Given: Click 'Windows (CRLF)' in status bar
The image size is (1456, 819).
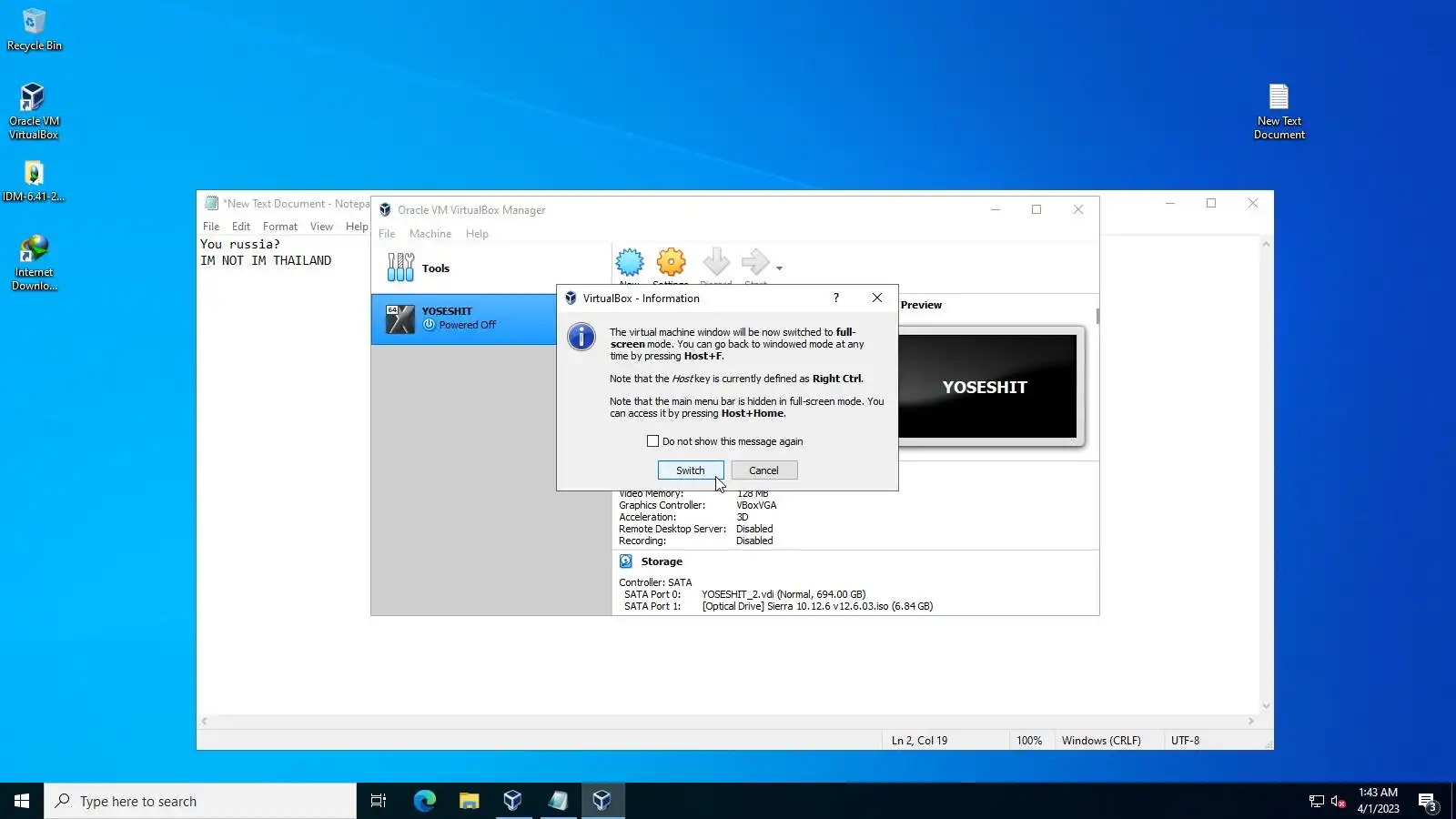Looking at the screenshot, I should (1101, 741).
